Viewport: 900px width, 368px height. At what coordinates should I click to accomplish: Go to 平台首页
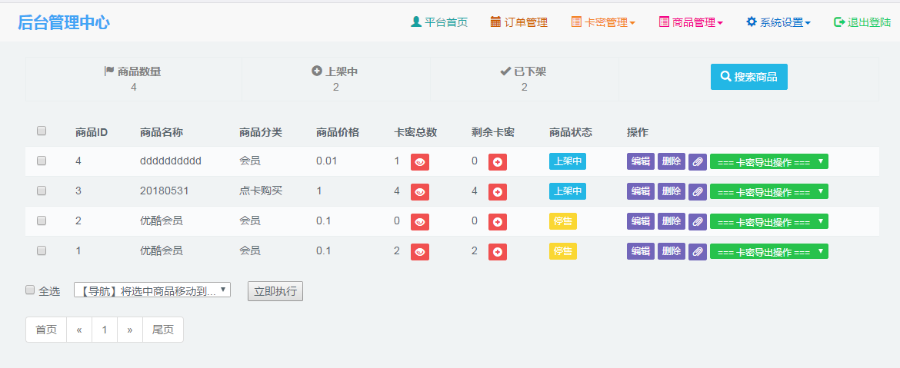(440, 22)
